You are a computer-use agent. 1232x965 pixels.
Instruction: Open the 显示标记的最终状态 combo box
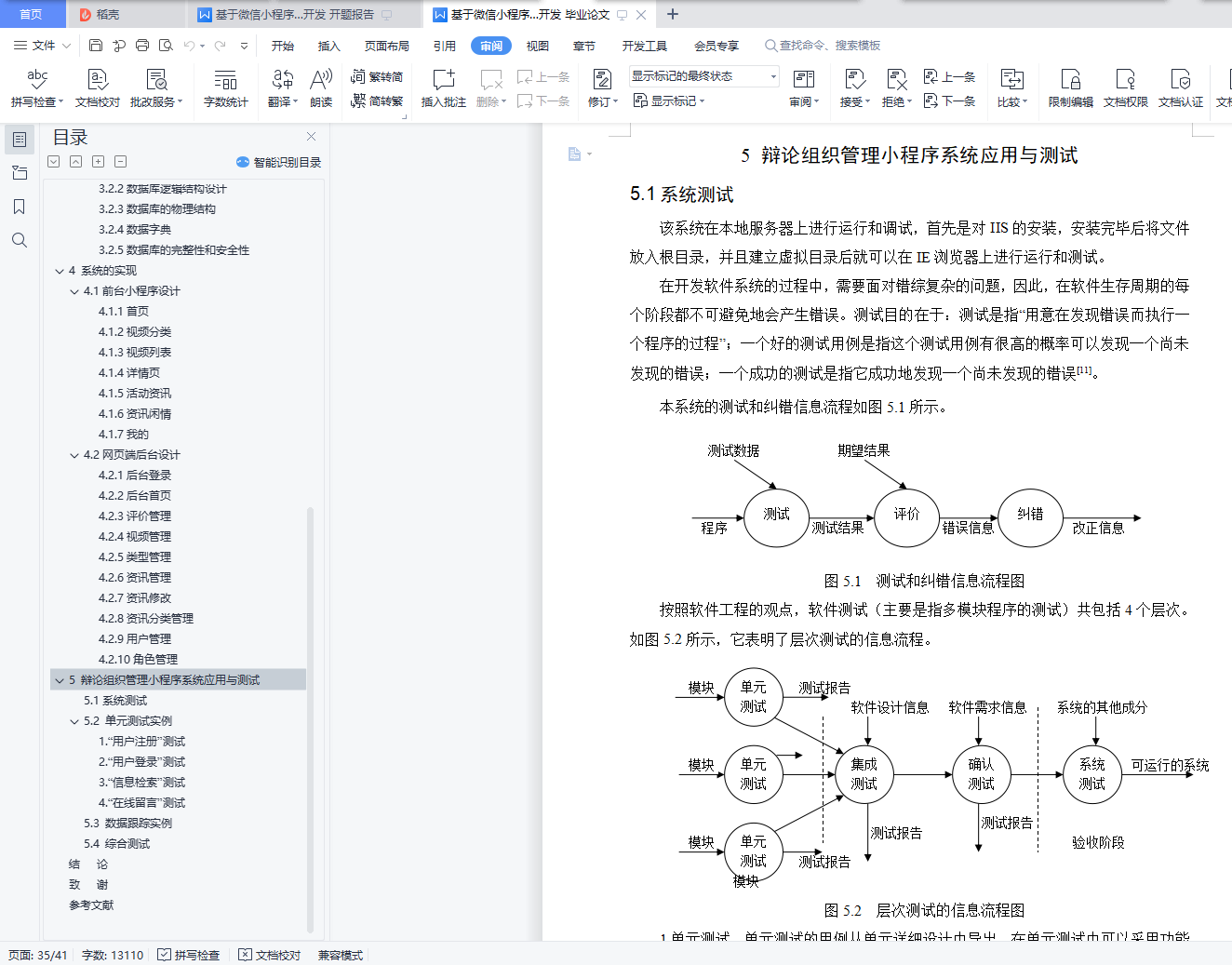tap(704, 76)
